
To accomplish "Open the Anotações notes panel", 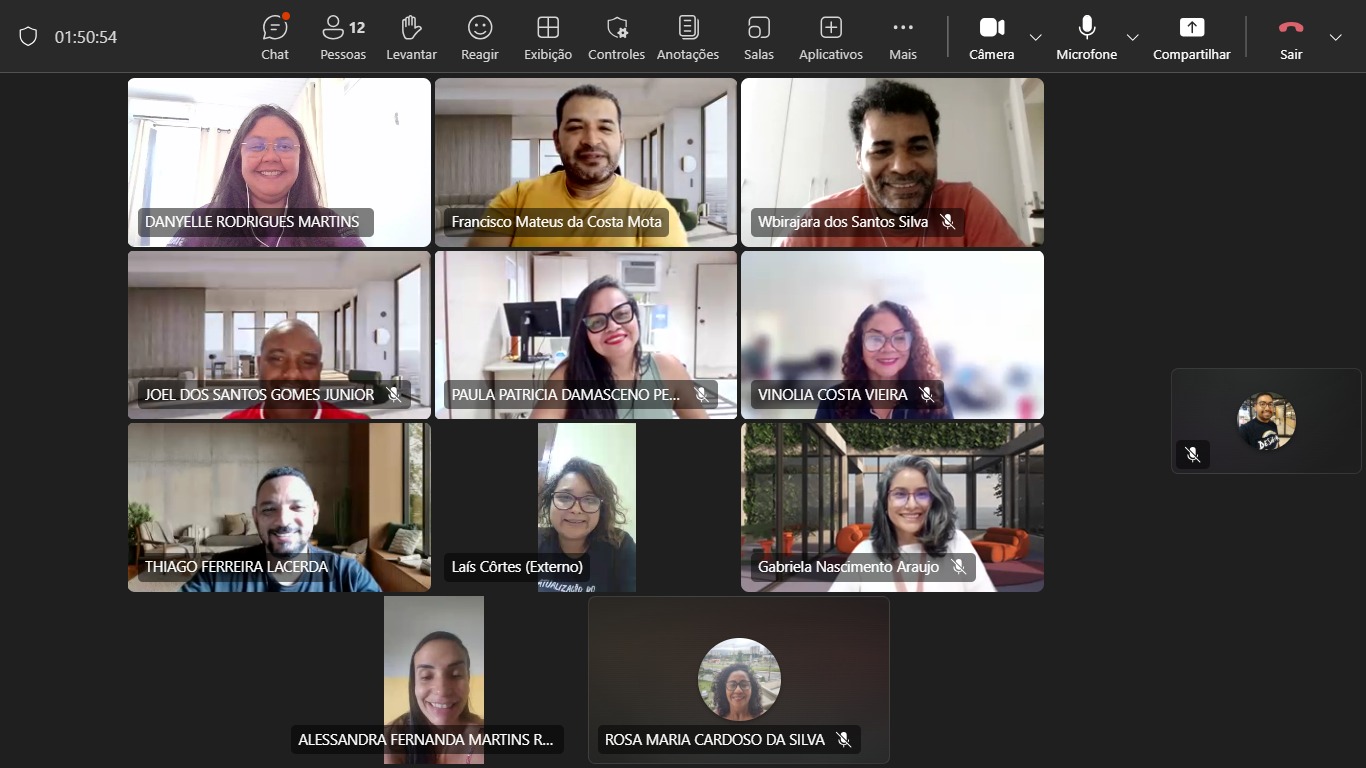I will [688, 37].
